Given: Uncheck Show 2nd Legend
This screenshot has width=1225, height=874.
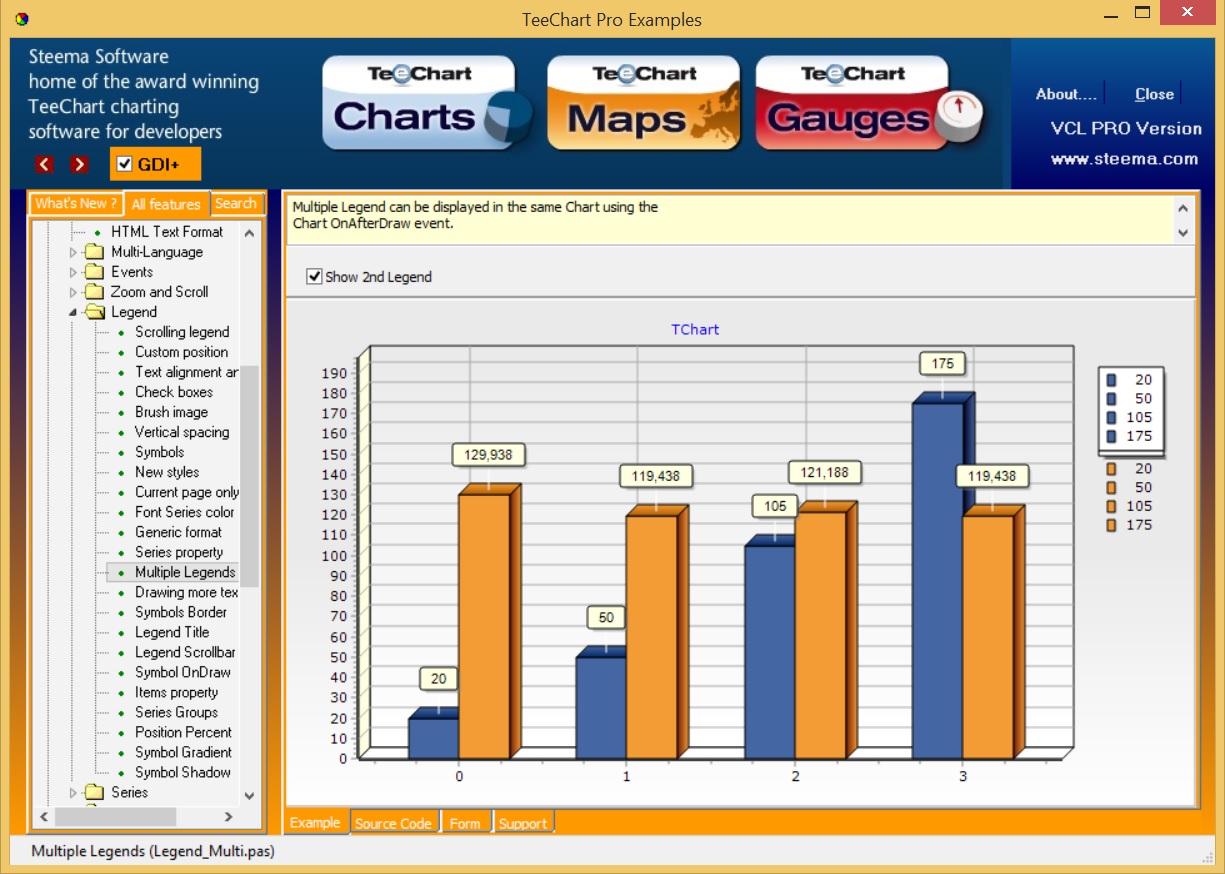Looking at the screenshot, I should coord(315,277).
